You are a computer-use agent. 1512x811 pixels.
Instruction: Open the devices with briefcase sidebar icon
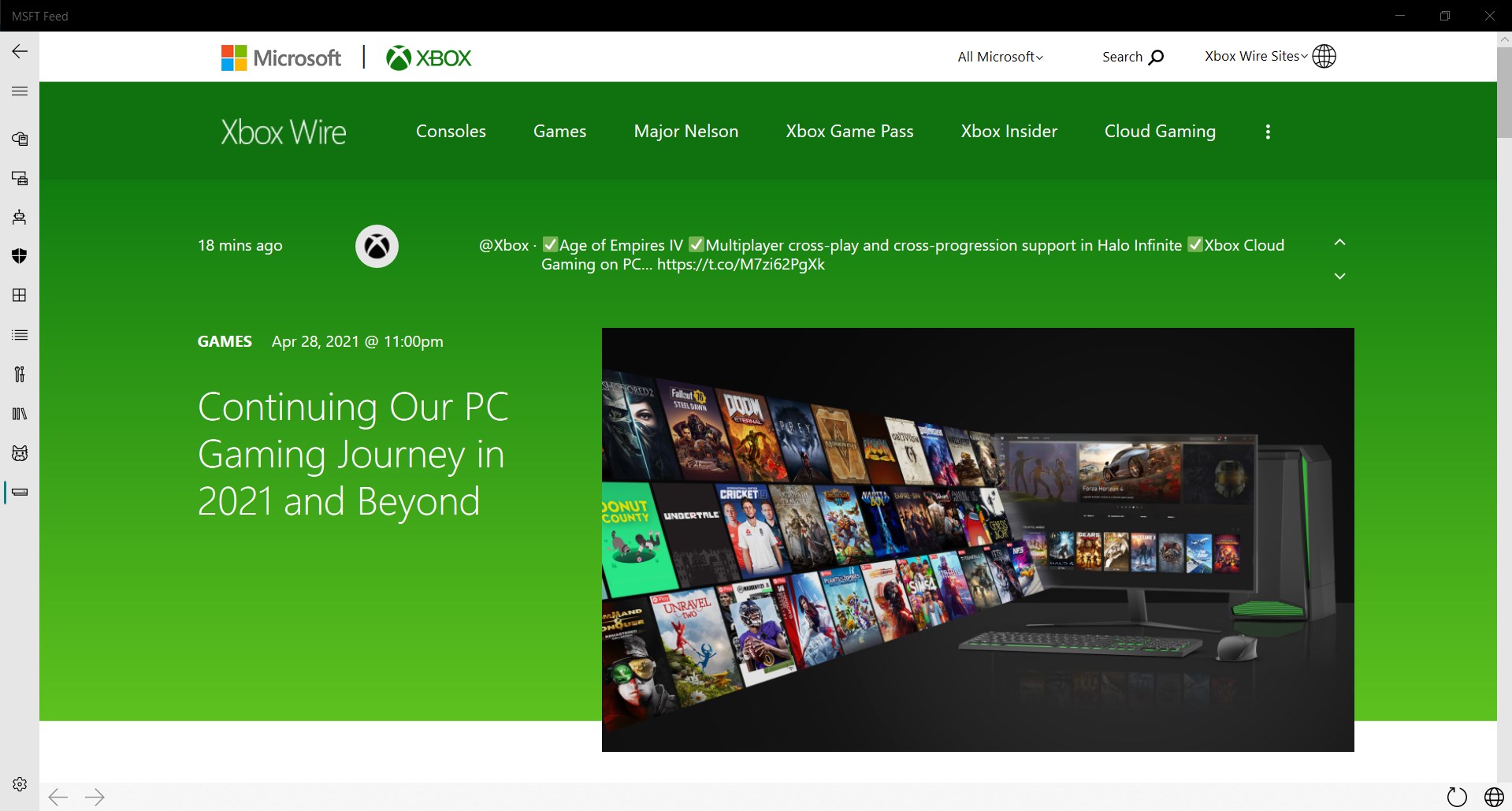coord(20,178)
